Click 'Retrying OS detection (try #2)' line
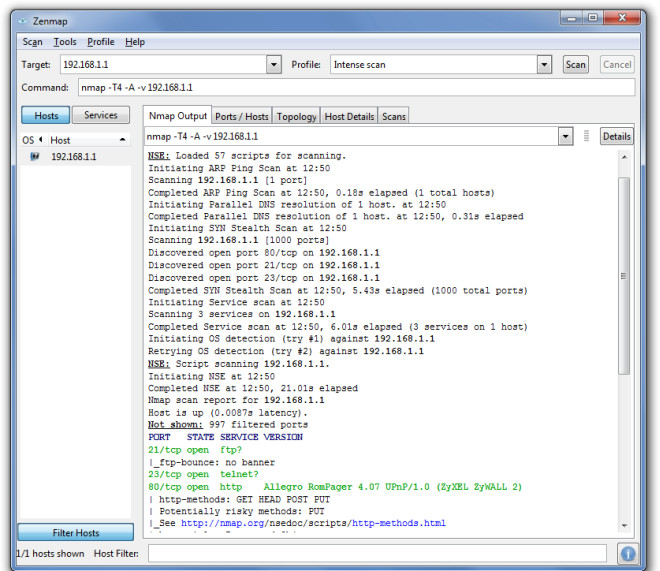This screenshot has height=571, width=660. coord(286,351)
